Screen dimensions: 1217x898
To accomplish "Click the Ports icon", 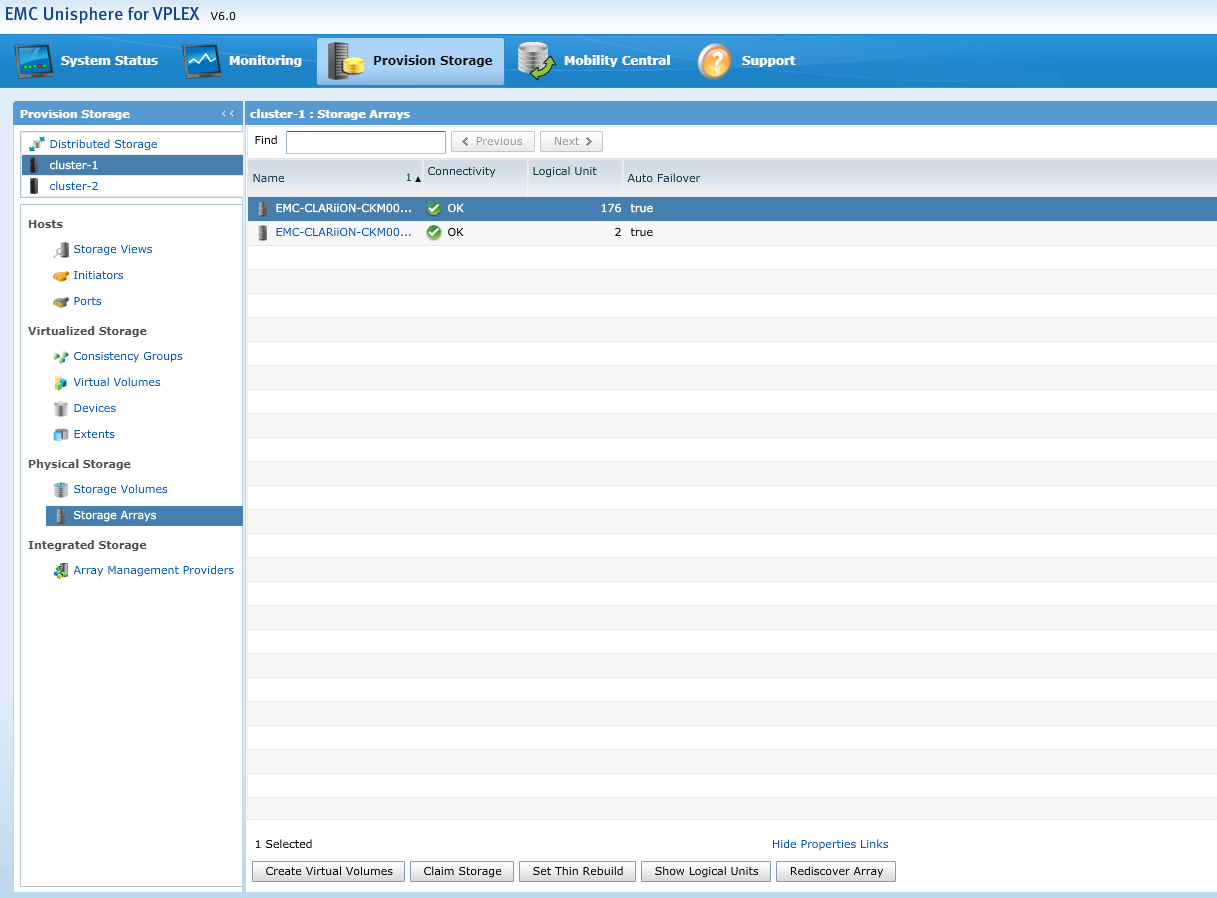I will coord(61,302).
